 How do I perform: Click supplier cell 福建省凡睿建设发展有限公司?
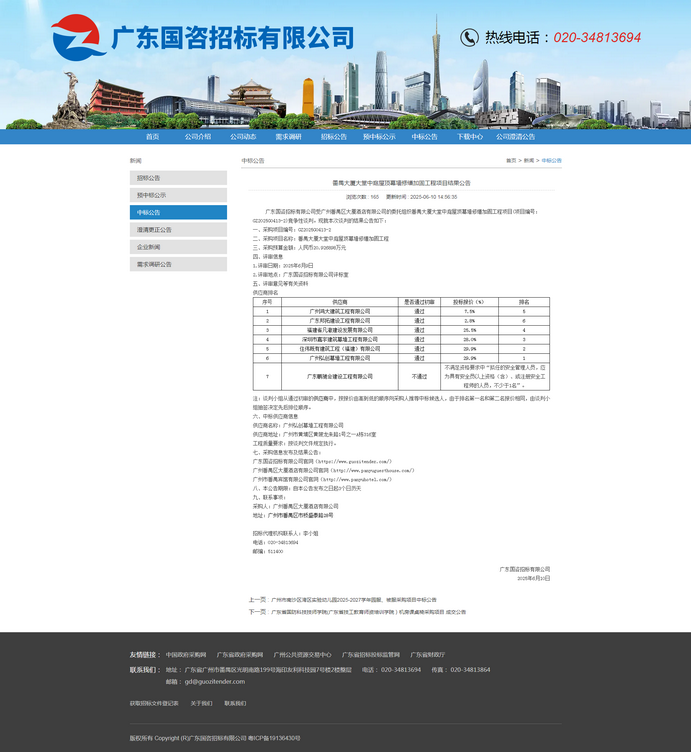click(x=340, y=330)
